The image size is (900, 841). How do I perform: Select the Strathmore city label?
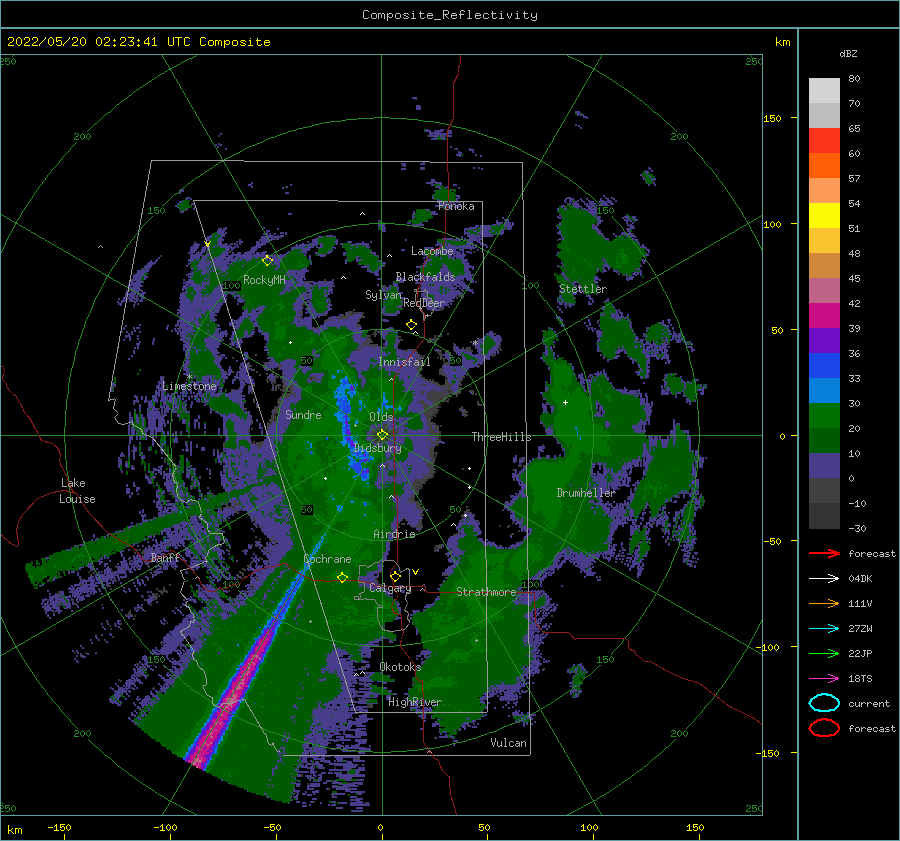click(486, 592)
